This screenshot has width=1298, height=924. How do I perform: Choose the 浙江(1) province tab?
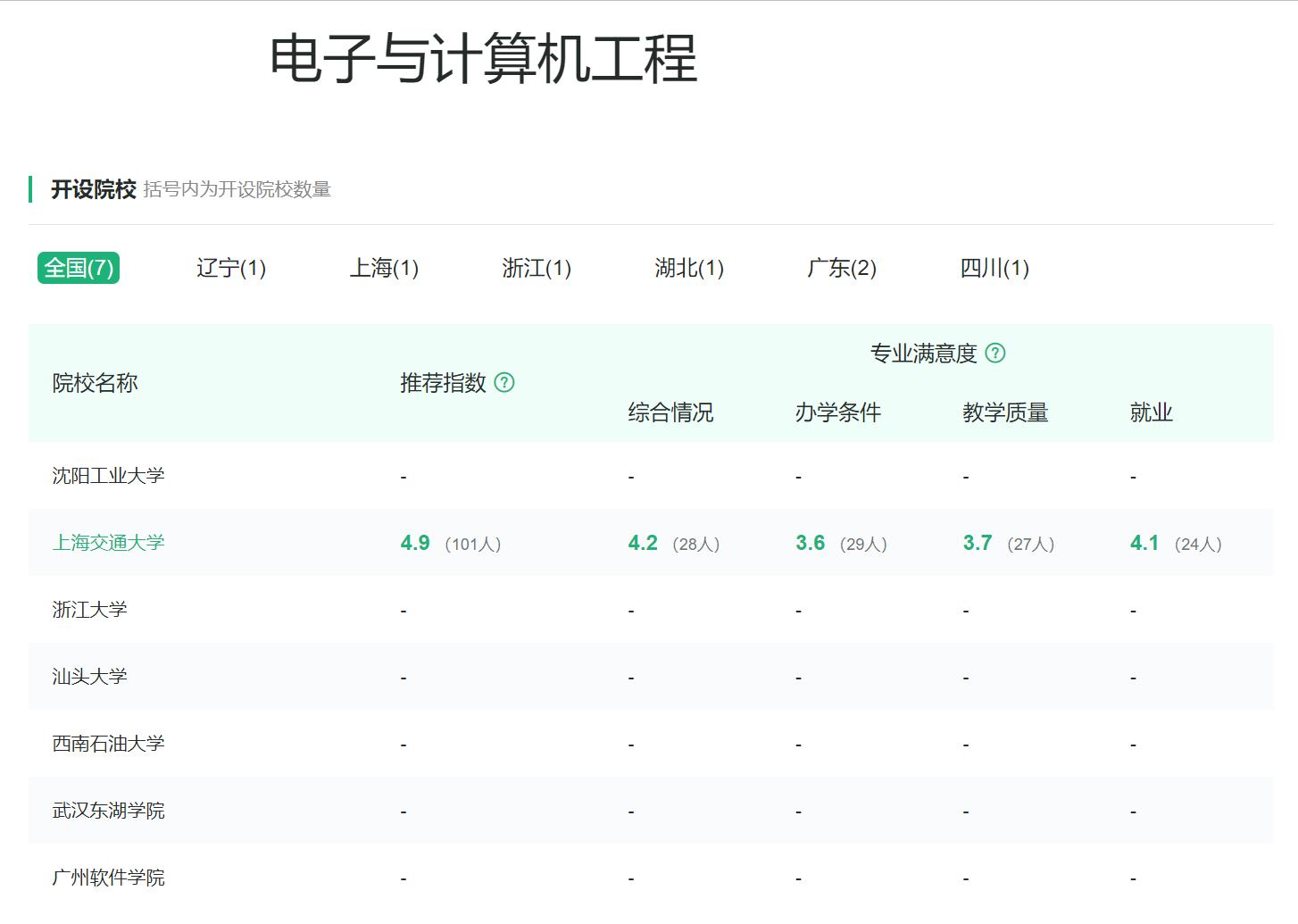coord(537,268)
